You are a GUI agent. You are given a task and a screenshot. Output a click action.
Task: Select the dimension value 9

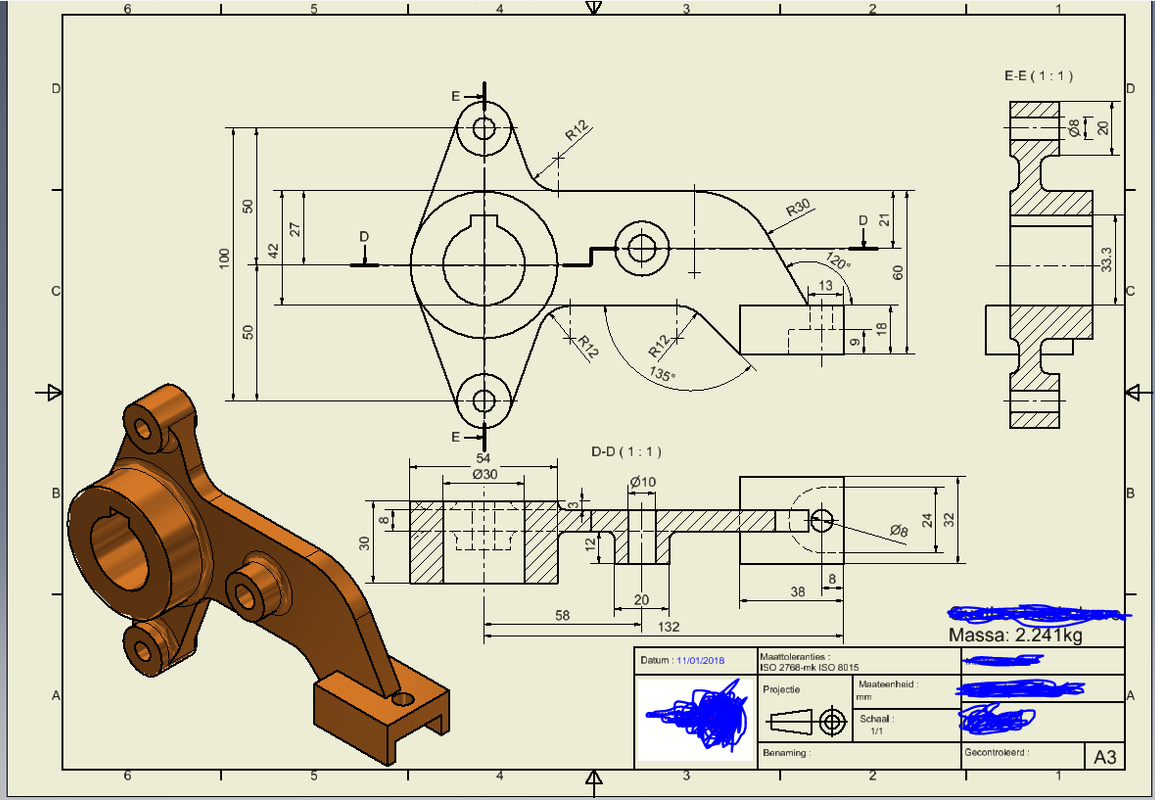(854, 342)
